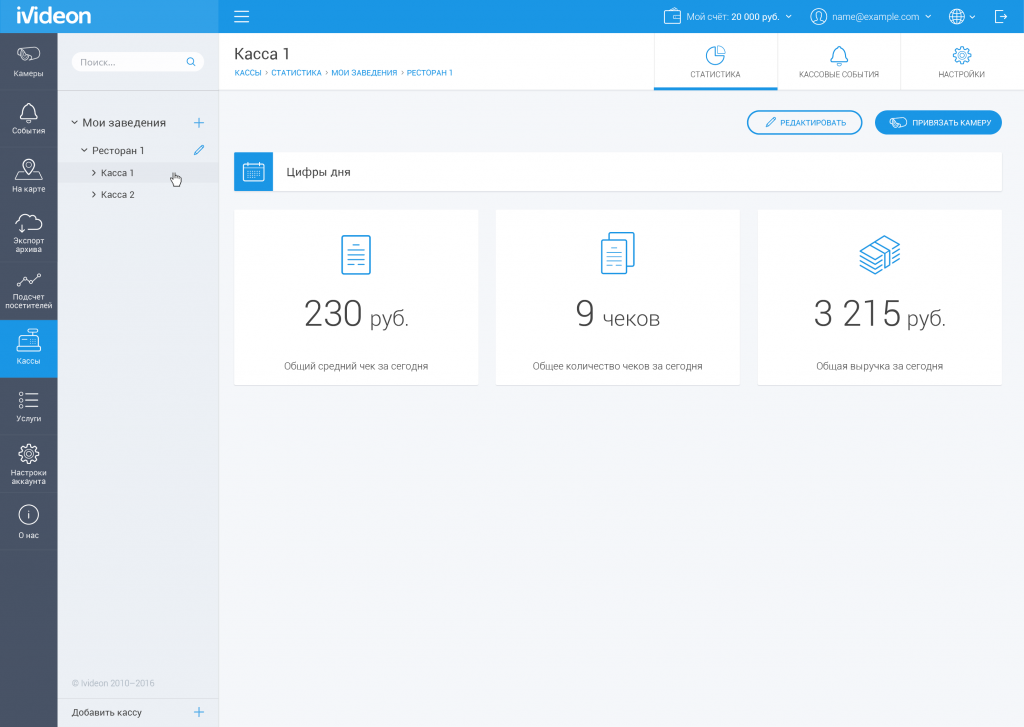Click Общая выручка за сегодня caption
1024x727 pixels.
click(880, 366)
